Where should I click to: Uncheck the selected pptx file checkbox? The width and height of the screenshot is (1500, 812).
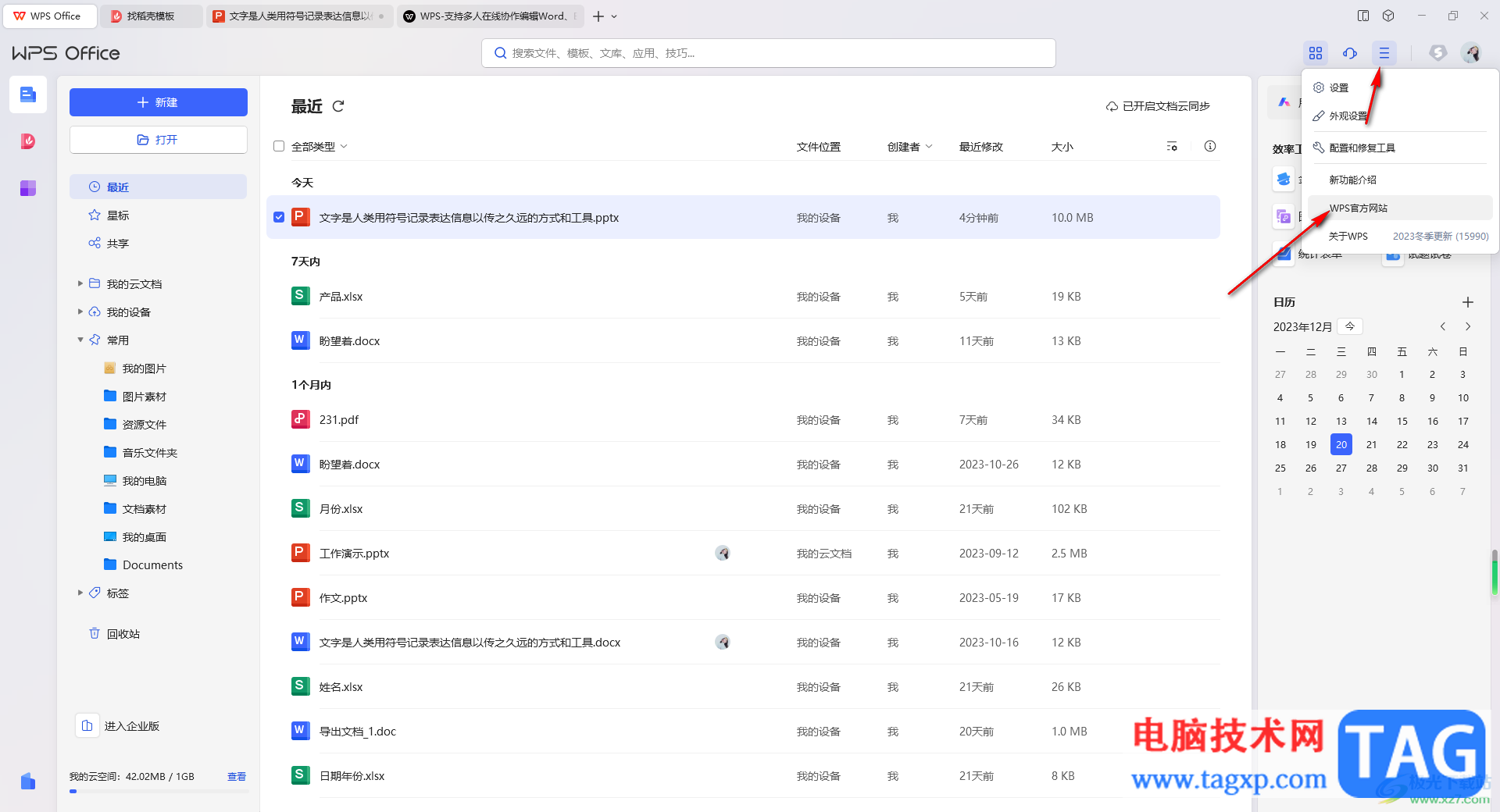point(279,217)
